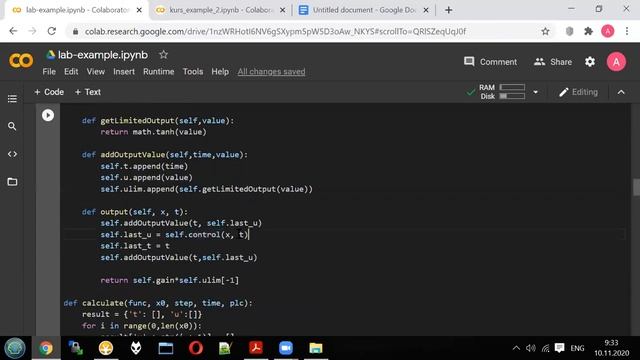Open Opera browser from the taskbar
This screenshot has height=360, width=640.
(x=196, y=348)
